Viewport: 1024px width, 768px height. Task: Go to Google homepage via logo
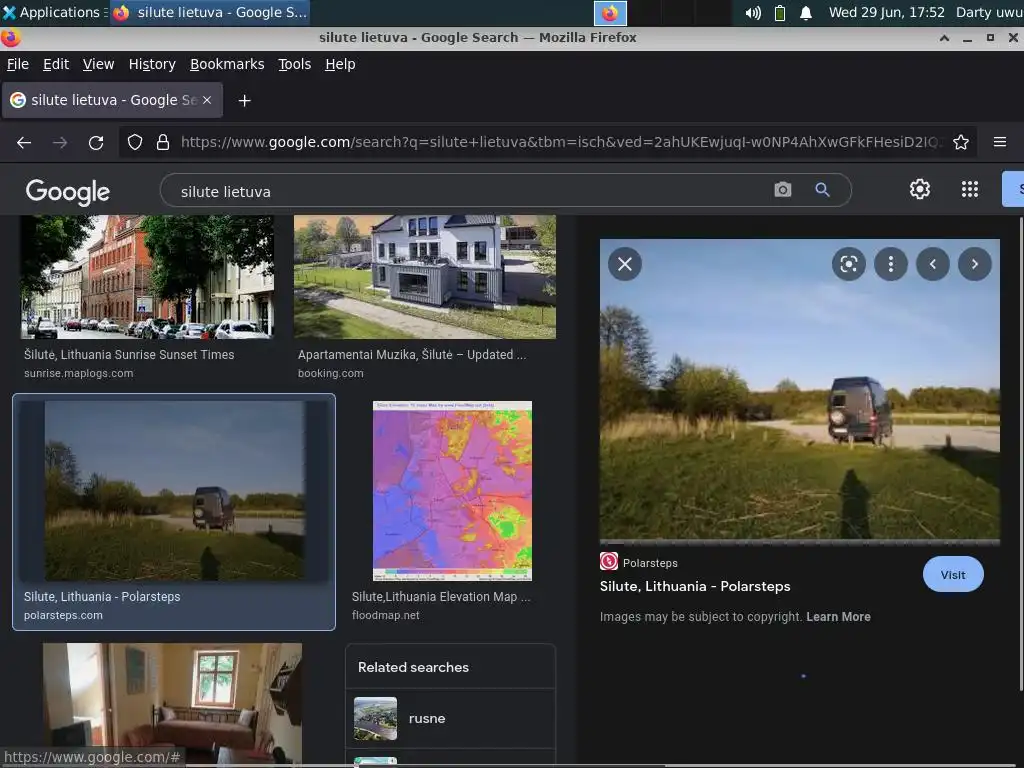click(x=68, y=191)
